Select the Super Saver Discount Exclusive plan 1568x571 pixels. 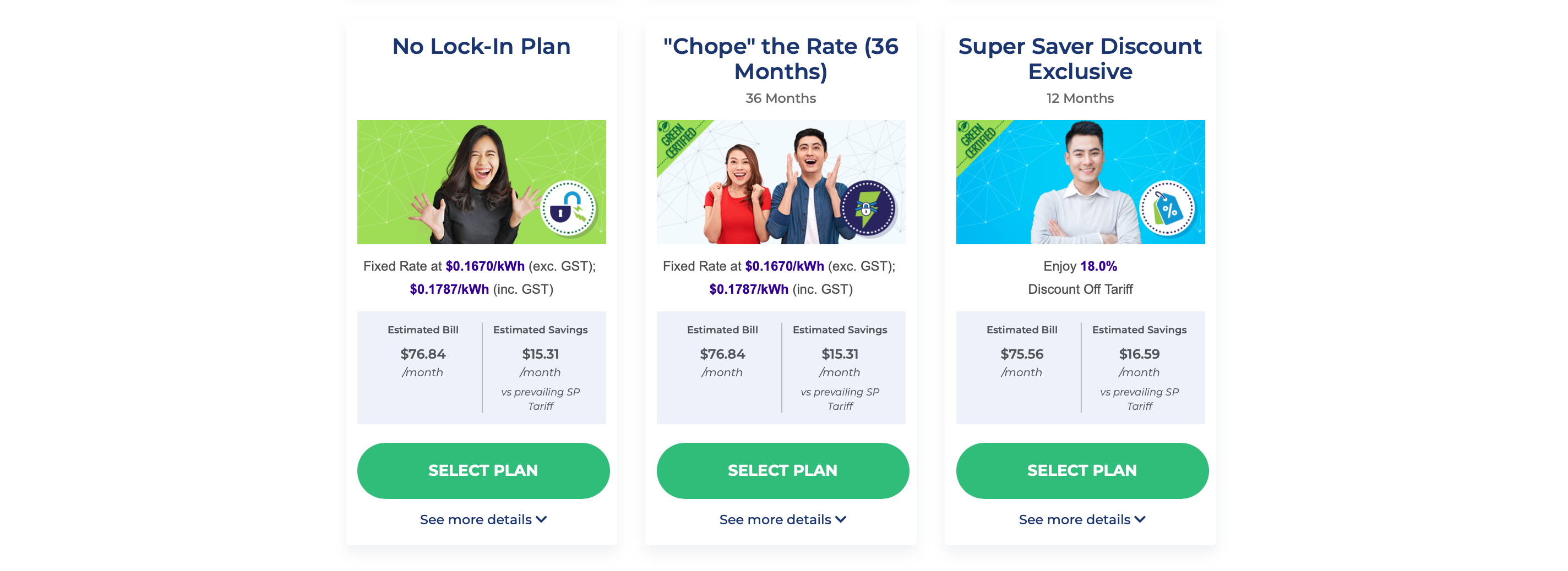[x=1082, y=470]
